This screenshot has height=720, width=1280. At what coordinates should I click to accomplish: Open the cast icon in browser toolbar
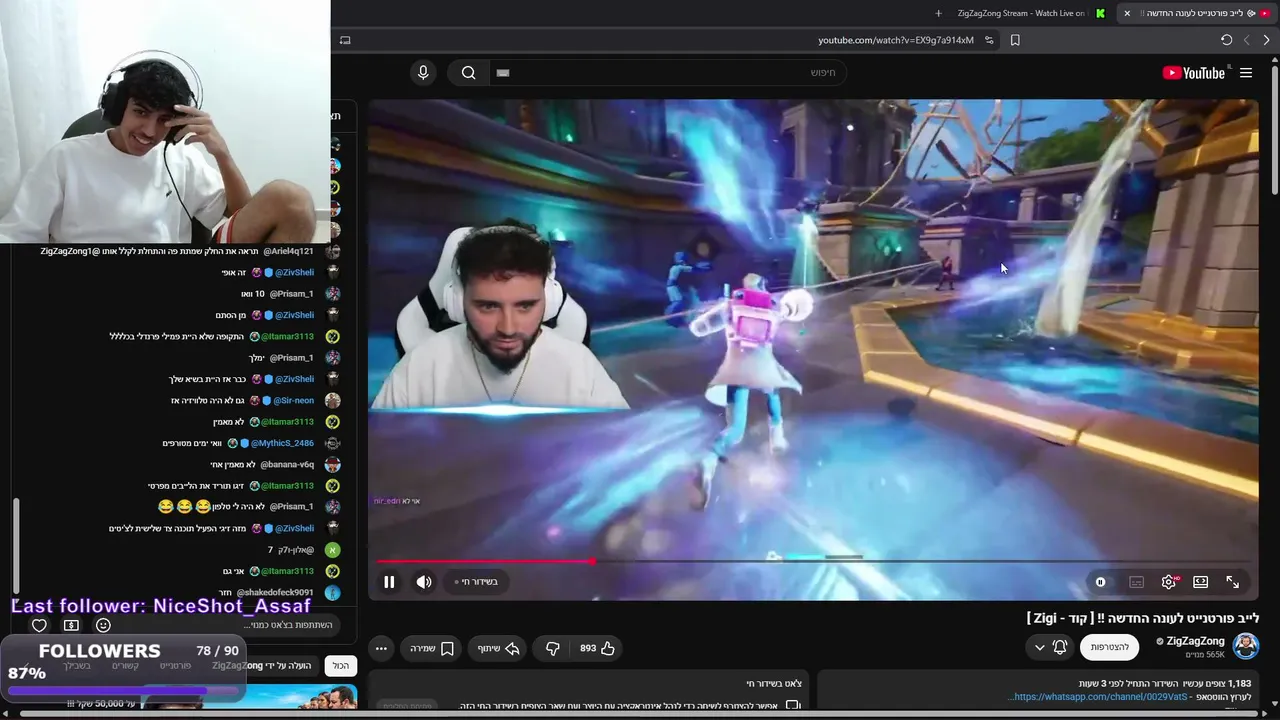(x=345, y=40)
